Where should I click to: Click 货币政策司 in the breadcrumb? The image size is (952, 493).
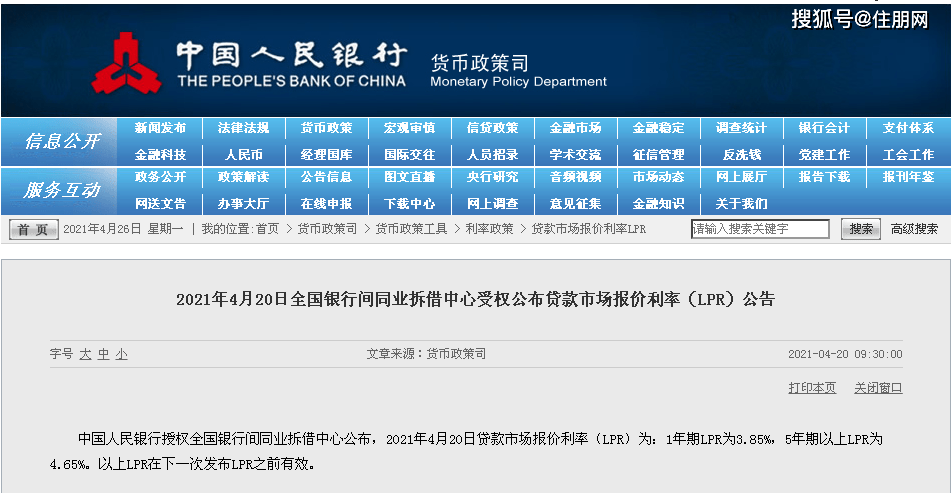[327, 229]
